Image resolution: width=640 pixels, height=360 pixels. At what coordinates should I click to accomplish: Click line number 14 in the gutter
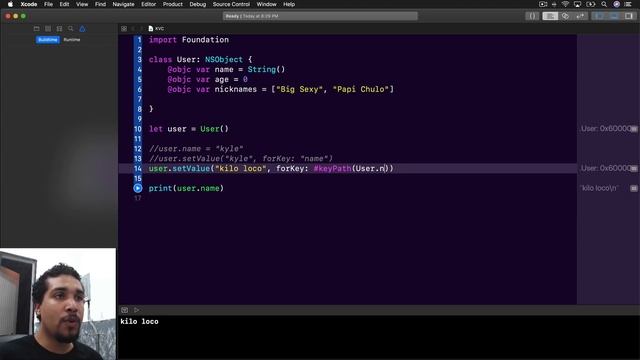point(138,169)
